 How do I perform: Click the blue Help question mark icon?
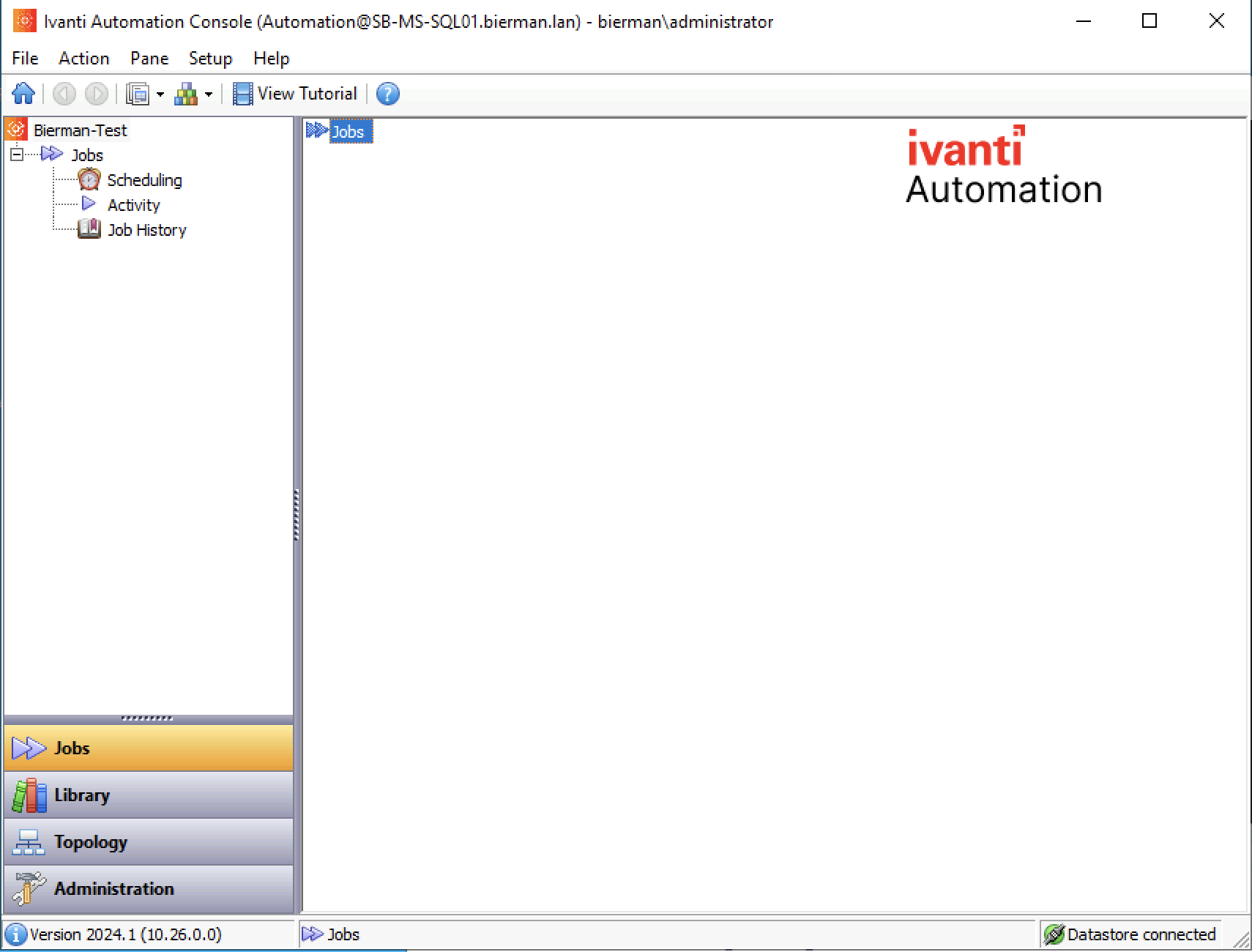(387, 94)
